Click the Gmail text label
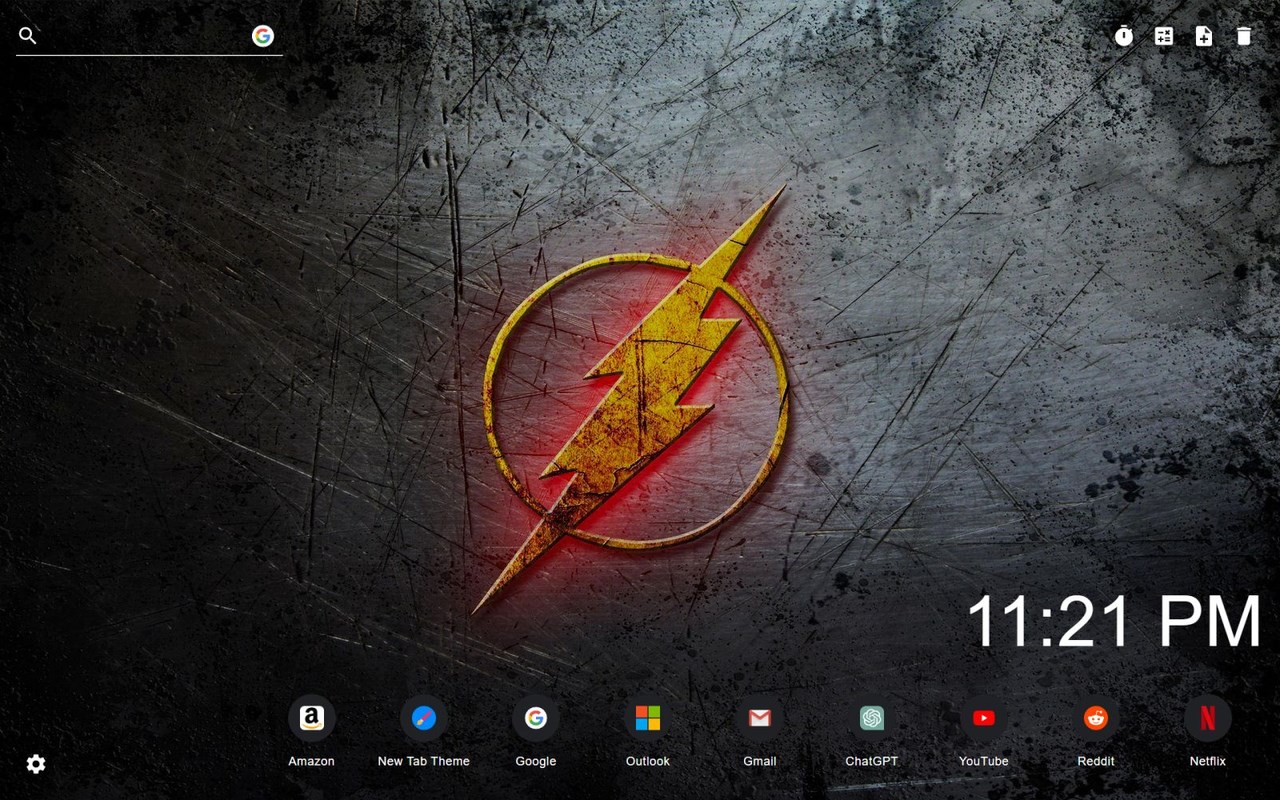This screenshot has width=1280, height=800. pyautogui.click(x=760, y=761)
